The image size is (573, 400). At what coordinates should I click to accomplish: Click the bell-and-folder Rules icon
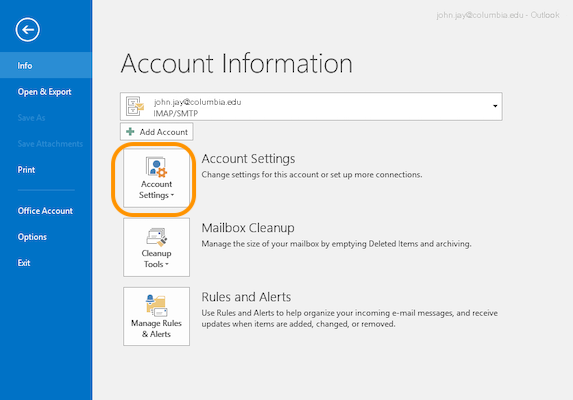tap(156, 305)
